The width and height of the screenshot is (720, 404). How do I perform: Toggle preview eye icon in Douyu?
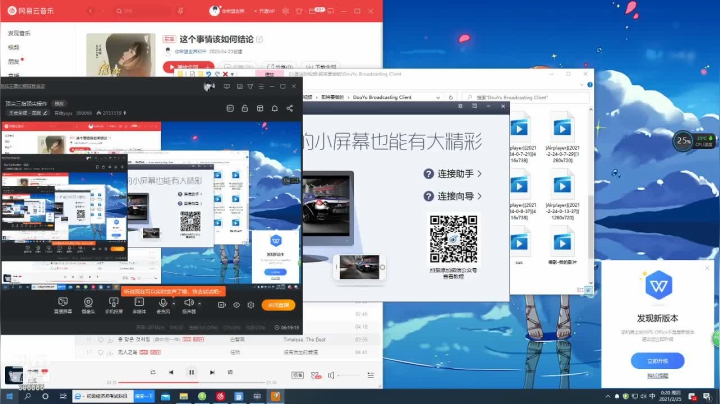[236, 305]
